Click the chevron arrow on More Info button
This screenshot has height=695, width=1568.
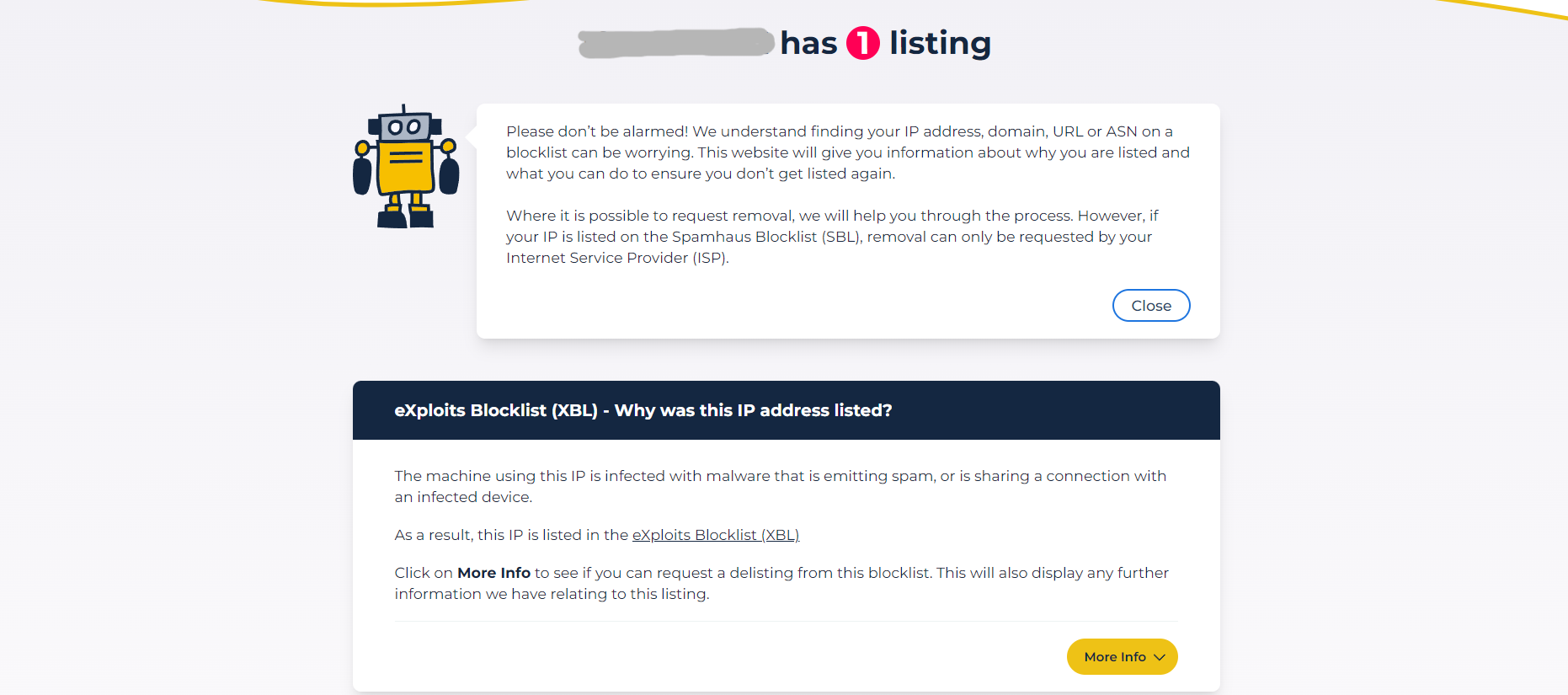click(x=1161, y=656)
